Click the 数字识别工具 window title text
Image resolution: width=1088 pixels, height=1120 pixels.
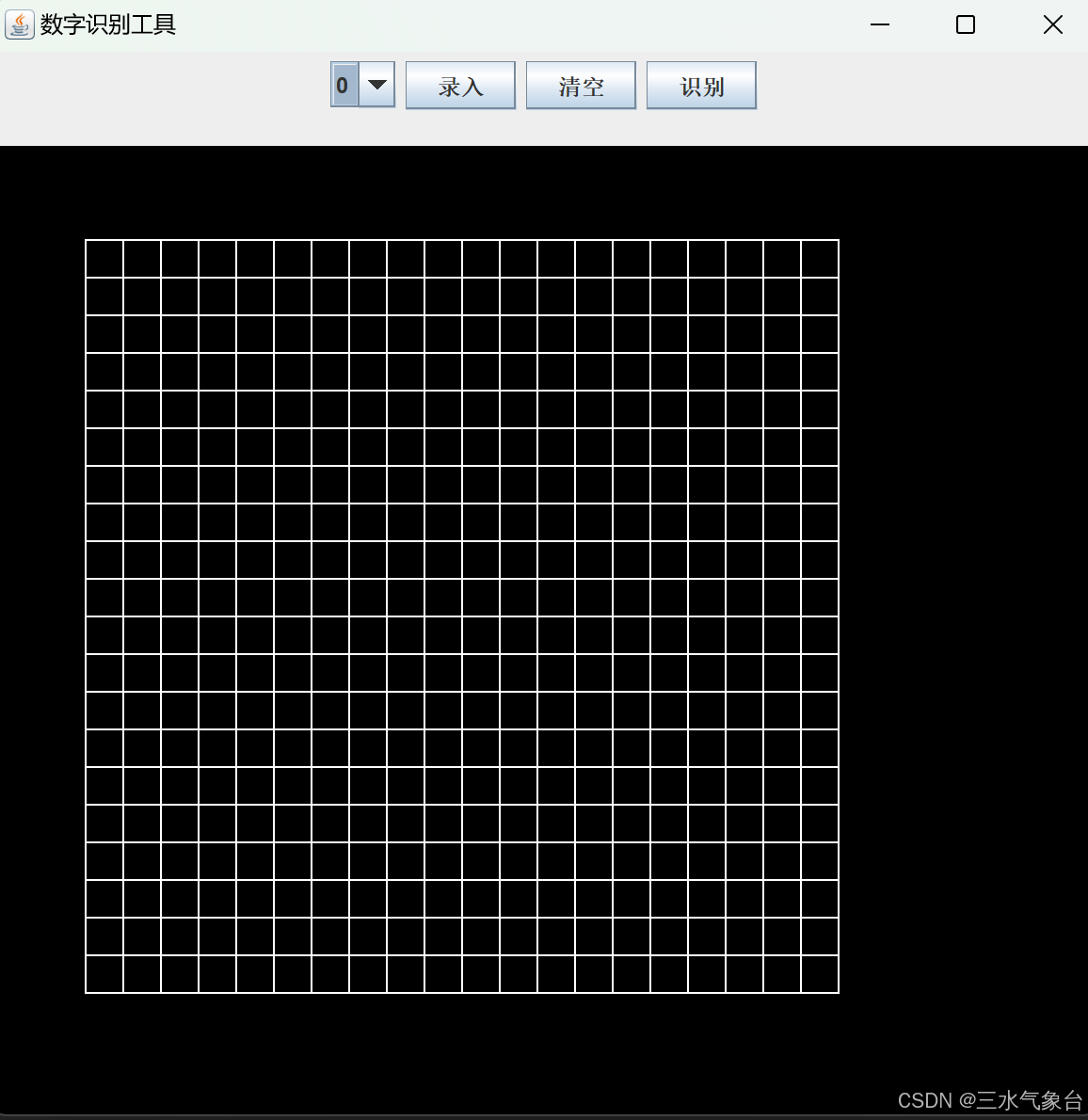pyautogui.click(x=106, y=24)
